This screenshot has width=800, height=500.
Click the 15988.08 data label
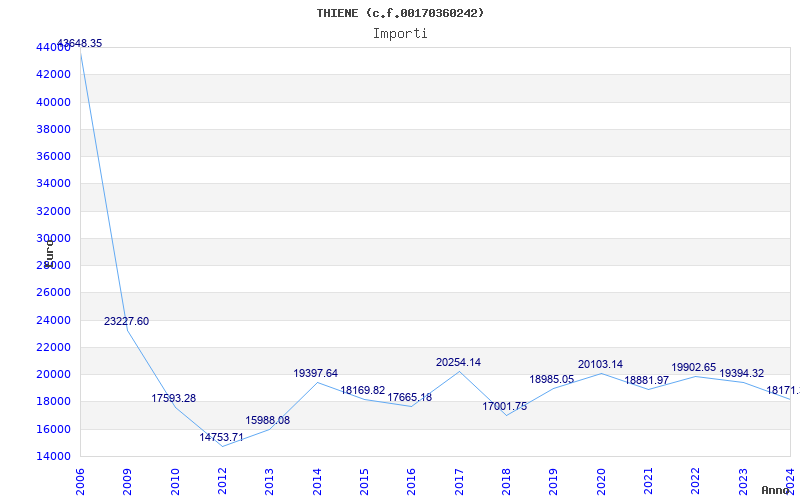coord(268,421)
